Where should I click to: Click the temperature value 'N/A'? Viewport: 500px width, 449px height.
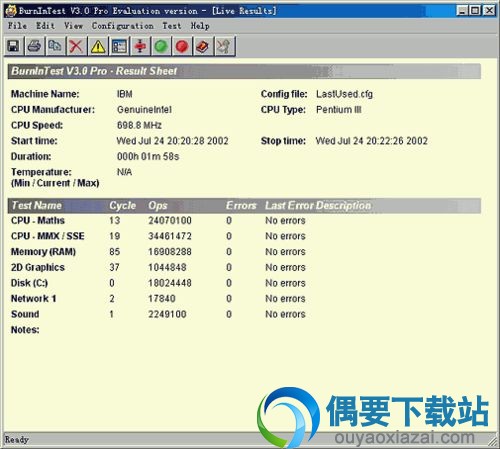(x=124, y=172)
